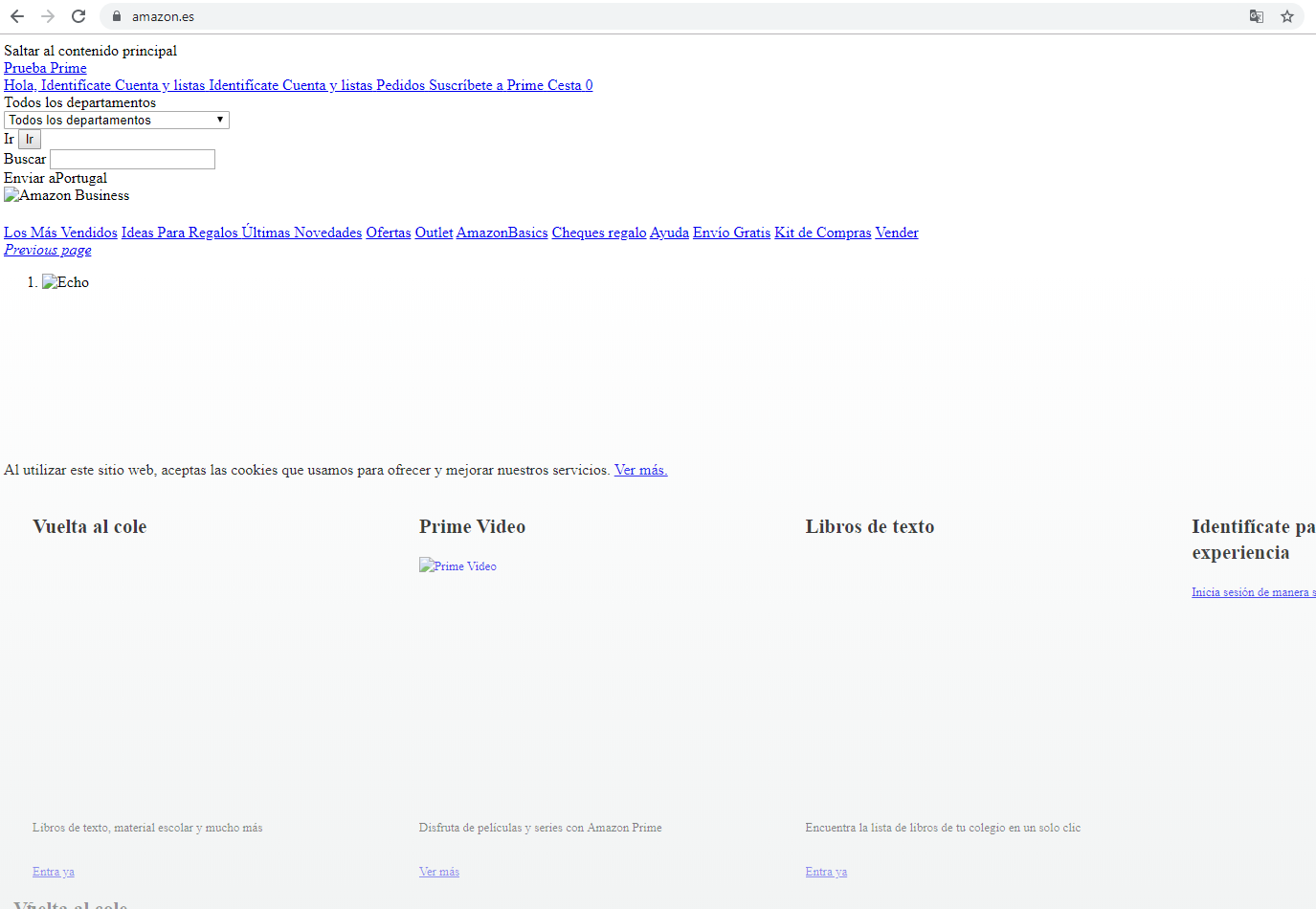Open Cesta 0 cart link
The image size is (1316, 909).
[570, 85]
